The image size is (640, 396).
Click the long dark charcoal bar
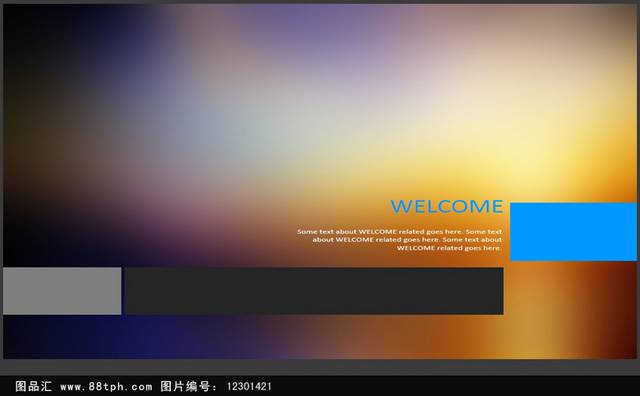[314, 291]
